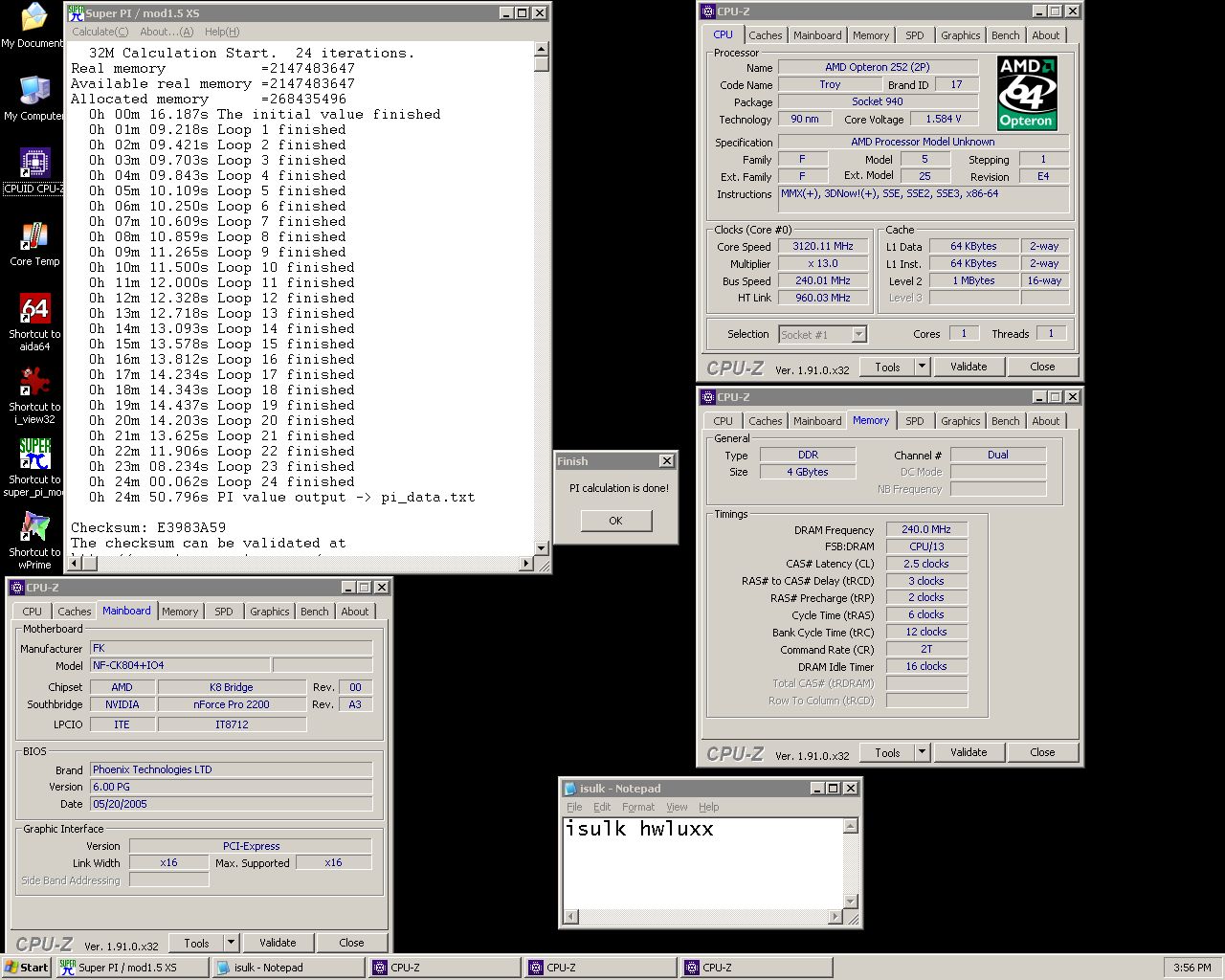Image resolution: width=1225 pixels, height=980 pixels.
Task: Click Super PI vertical scrollbar up arrow
Action: coord(541,49)
